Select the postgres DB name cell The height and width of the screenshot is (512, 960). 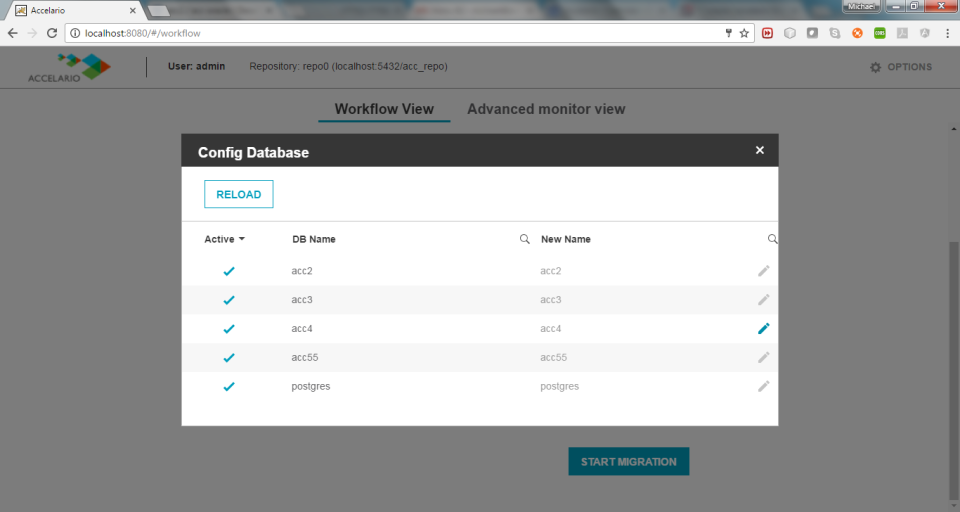(310, 386)
